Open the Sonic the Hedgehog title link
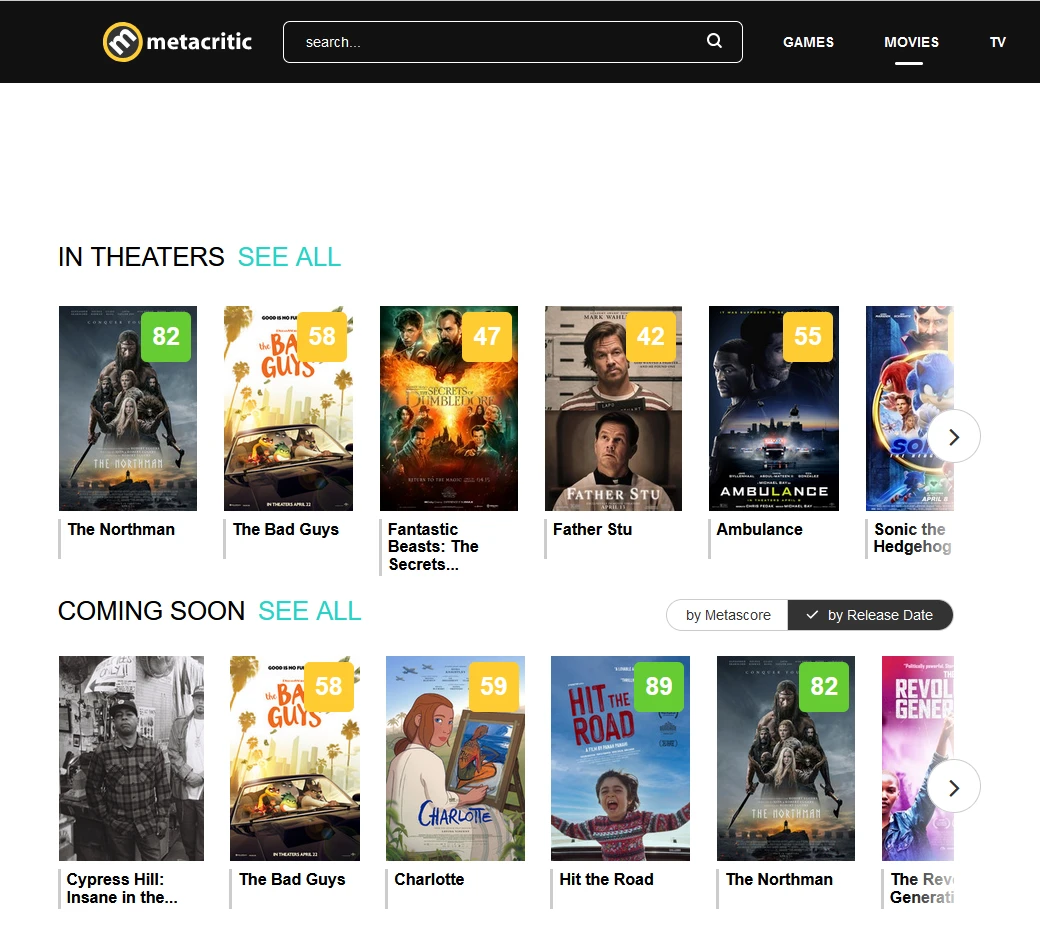1040x925 pixels. tap(913, 538)
